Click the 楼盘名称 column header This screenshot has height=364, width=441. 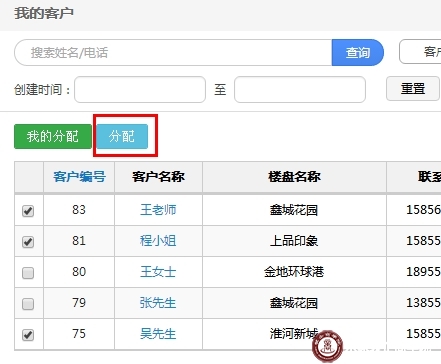(x=294, y=177)
